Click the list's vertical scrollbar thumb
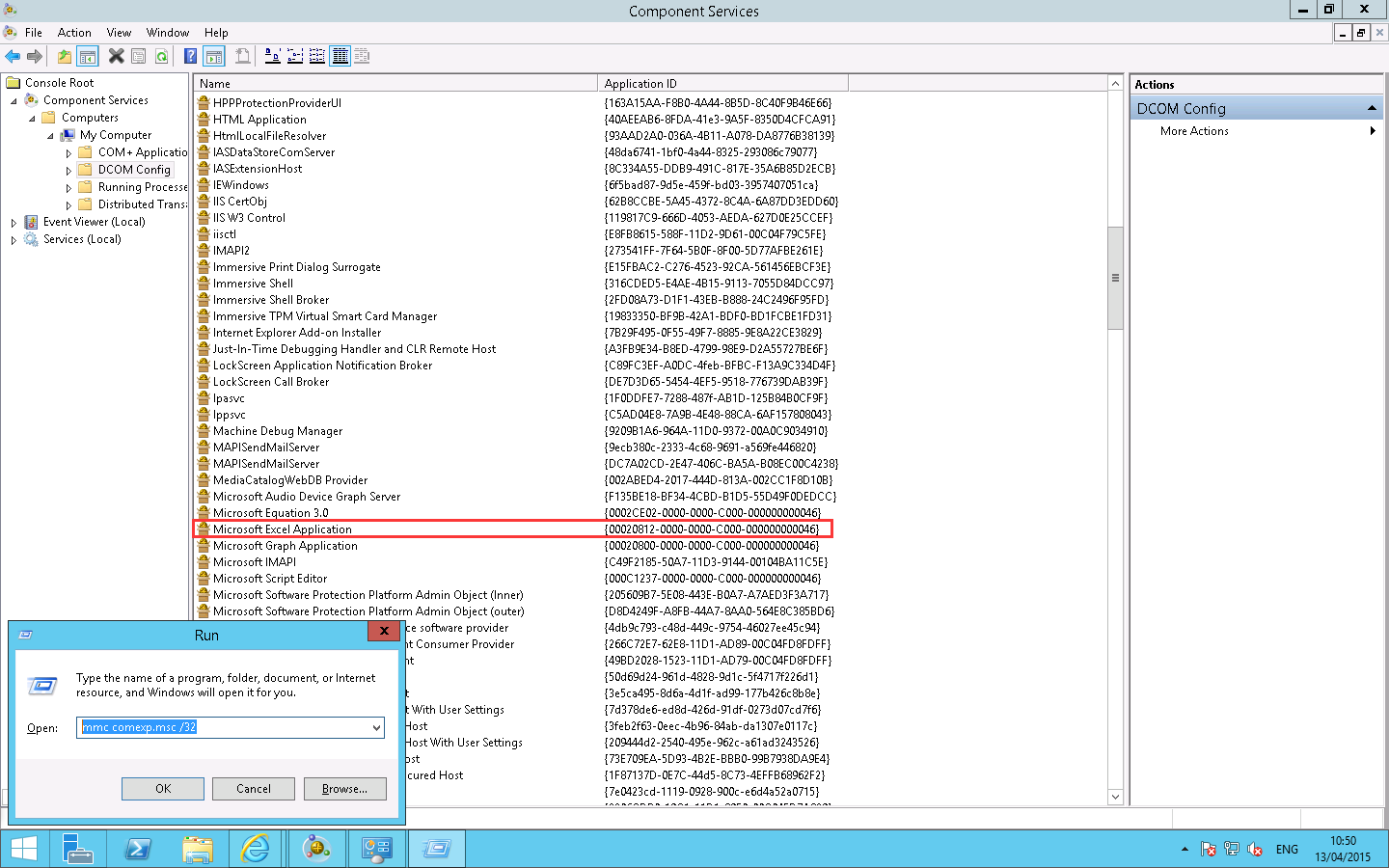Screen dimensions: 1389x868 click(1115, 278)
